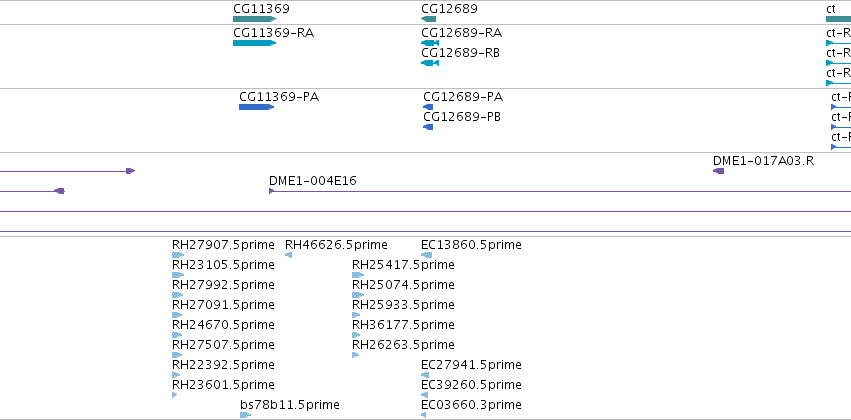This screenshot has width=851, height=420.
Task: Select the CG11369-RA transcript bar
Action: click(255, 43)
